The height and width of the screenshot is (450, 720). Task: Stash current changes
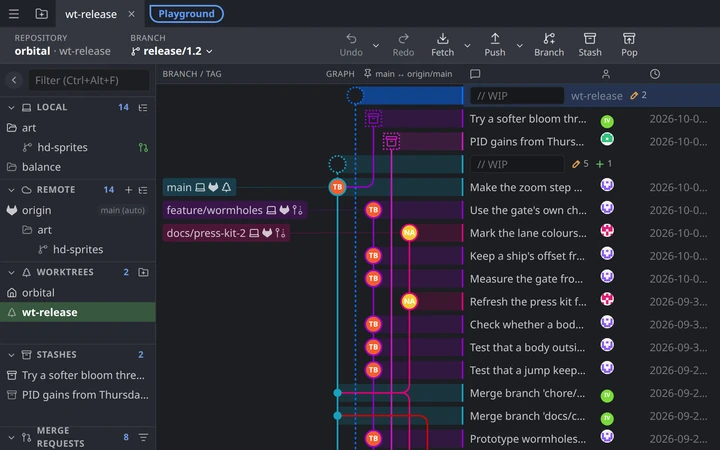pyautogui.click(x=590, y=45)
